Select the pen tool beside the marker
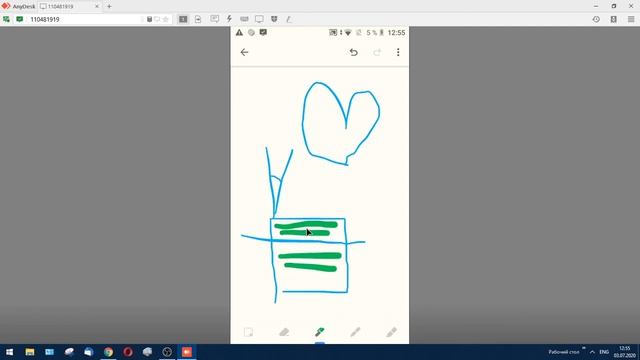 coord(355,332)
